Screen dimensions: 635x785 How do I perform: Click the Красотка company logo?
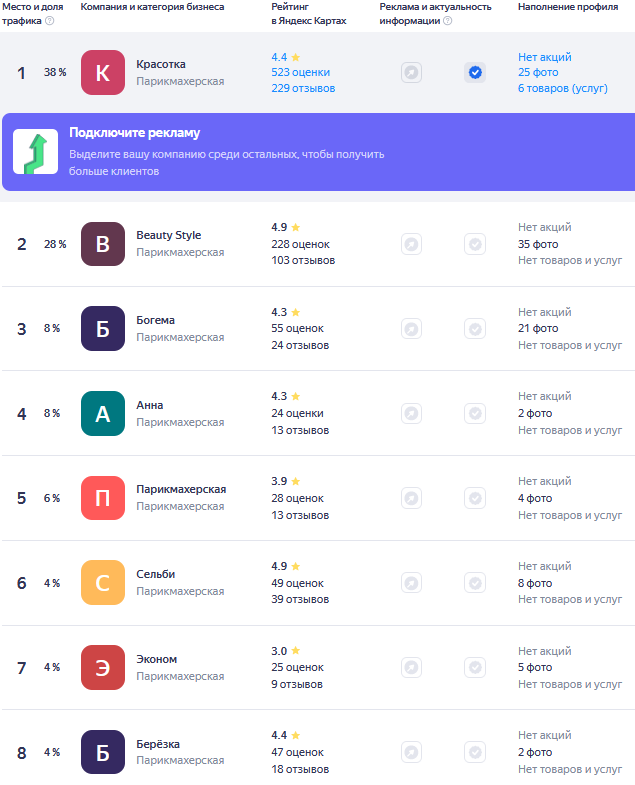click(x=103, y=73)
